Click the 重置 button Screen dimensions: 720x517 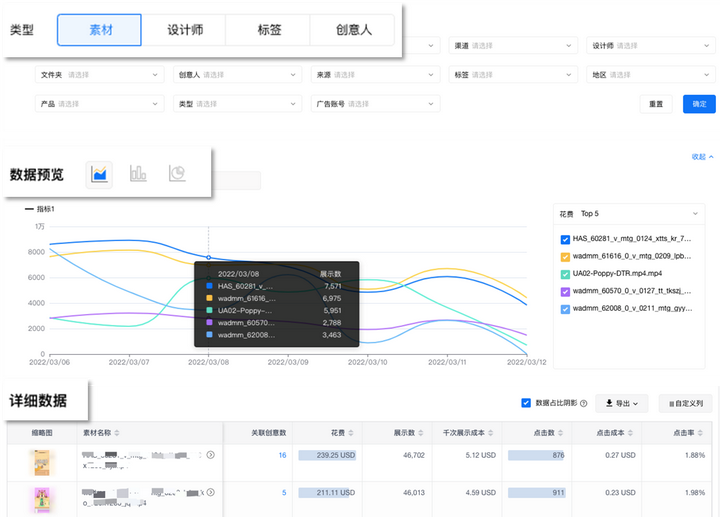[656, 104]
